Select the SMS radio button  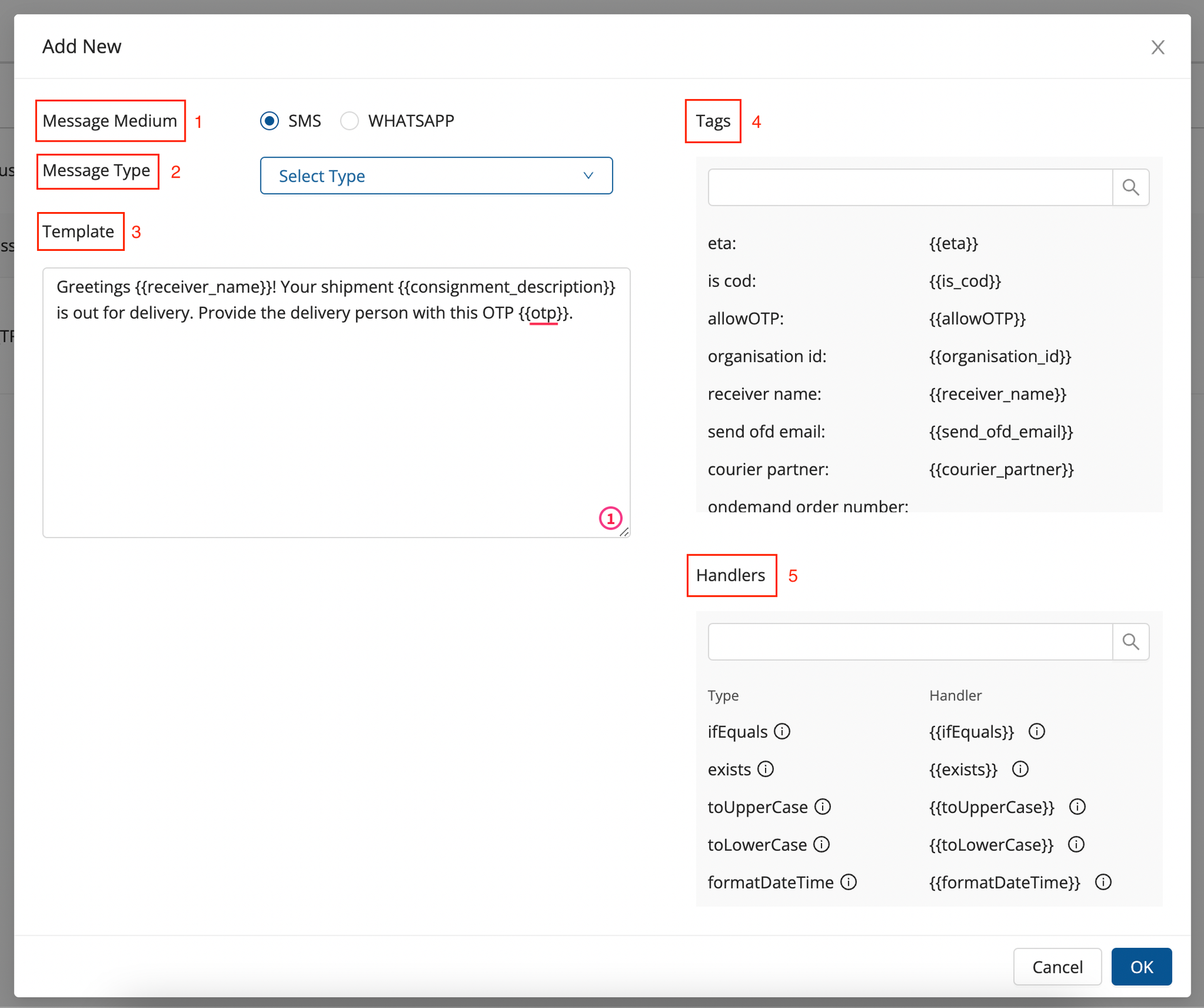pos(270,120)
